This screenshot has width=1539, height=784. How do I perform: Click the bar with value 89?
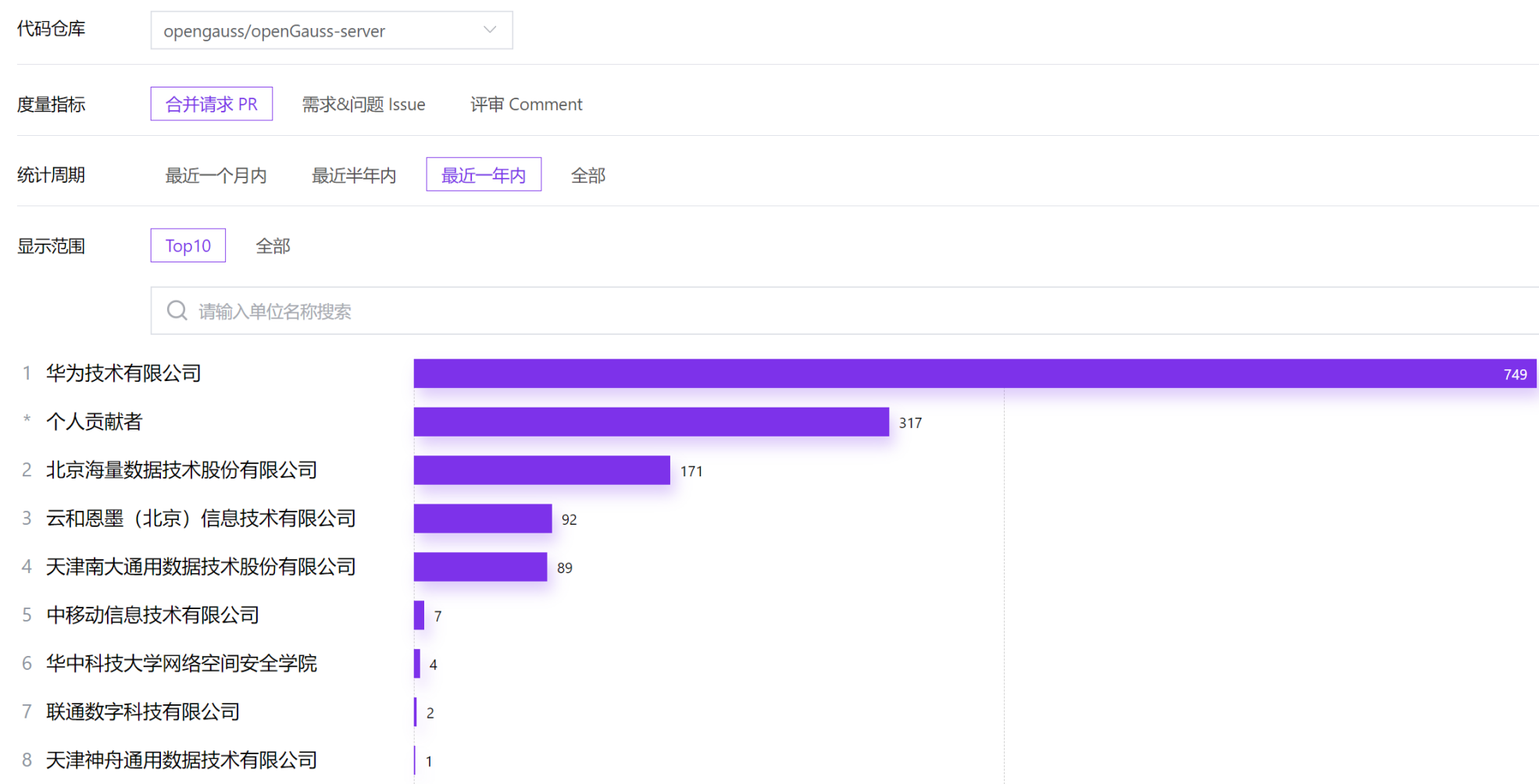tap(480, 567)
